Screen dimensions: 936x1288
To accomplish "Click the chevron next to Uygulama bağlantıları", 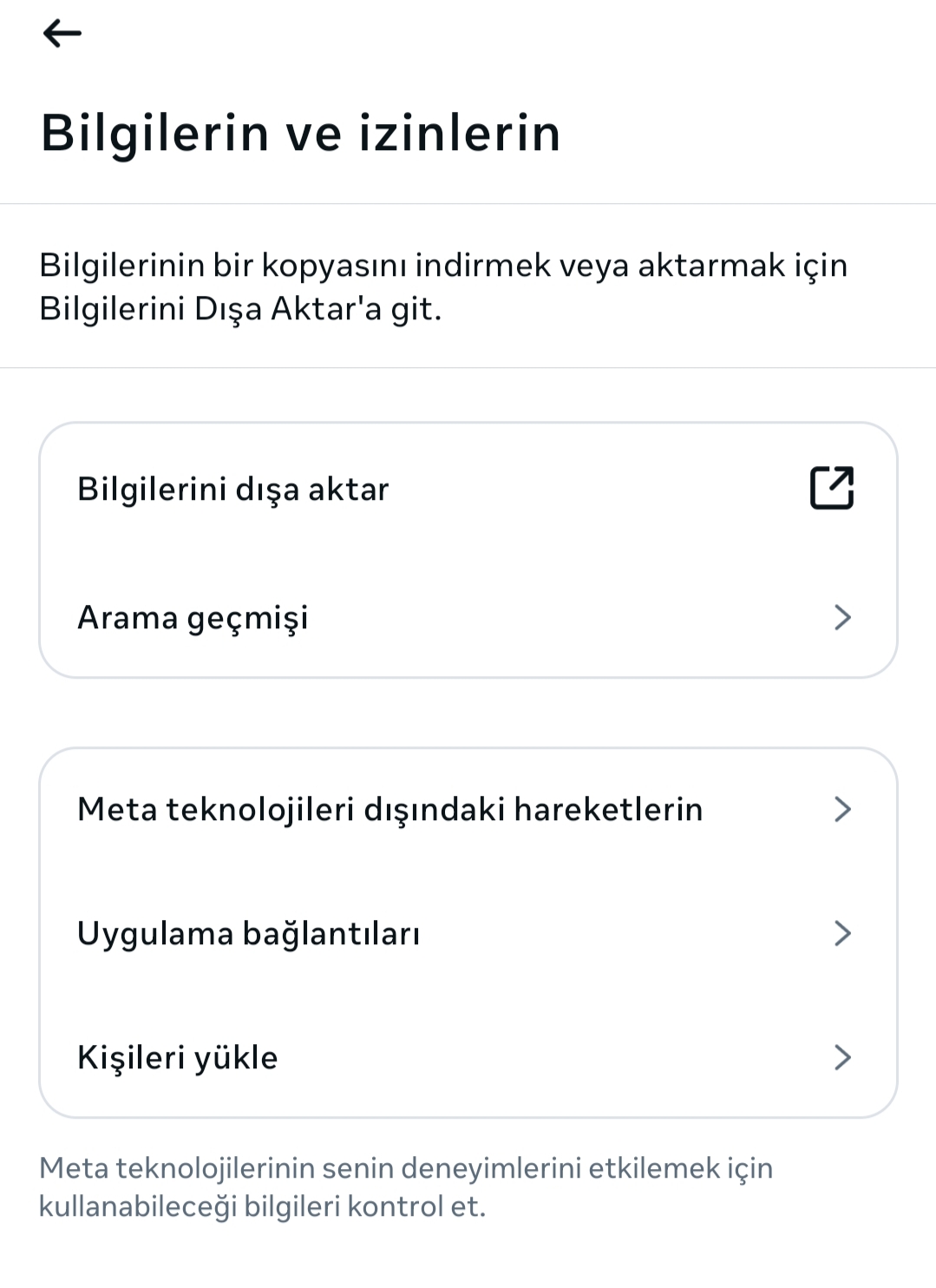I will point(841,933).
